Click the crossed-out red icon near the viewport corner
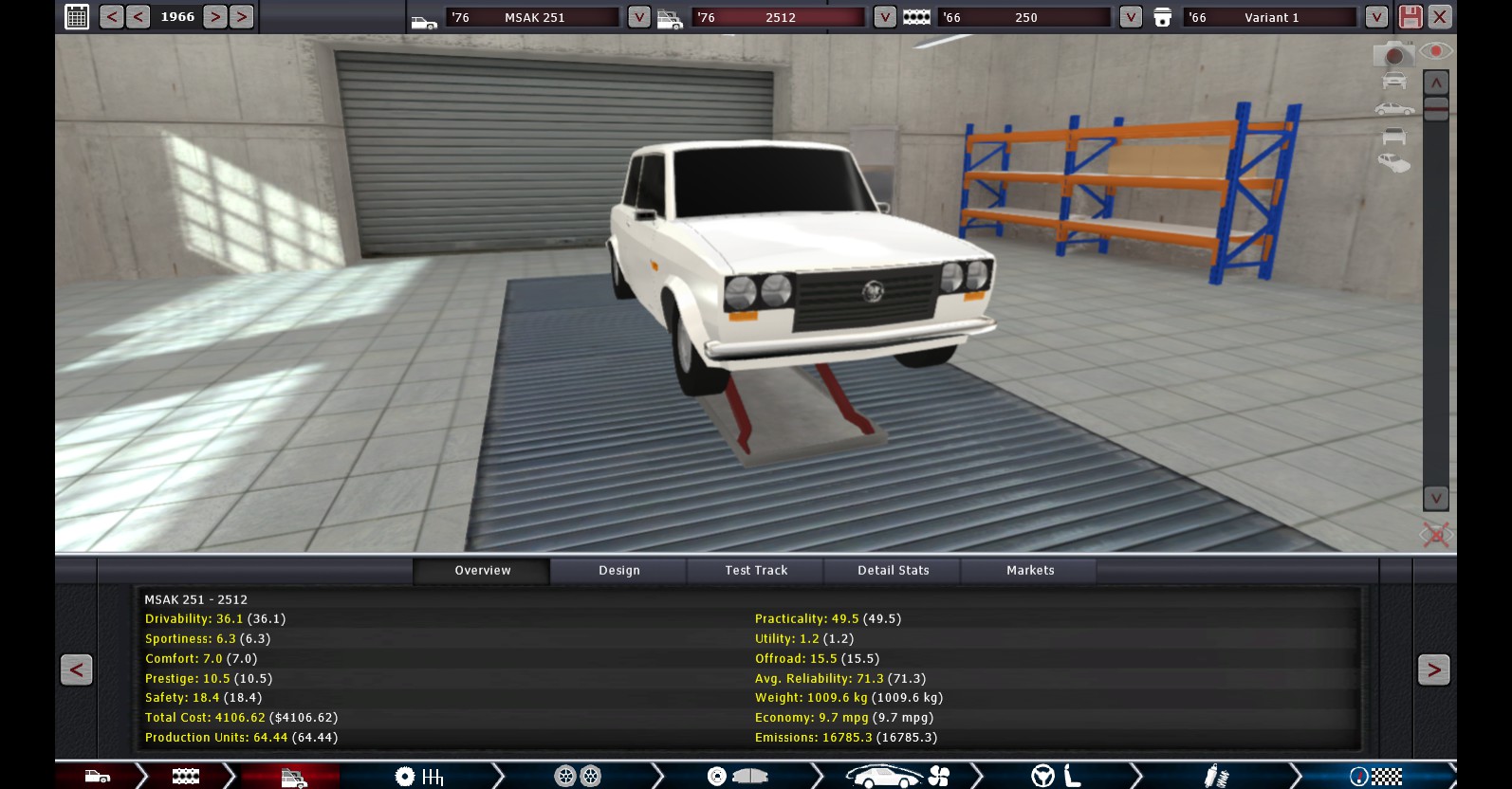 tap(1436, 535)
